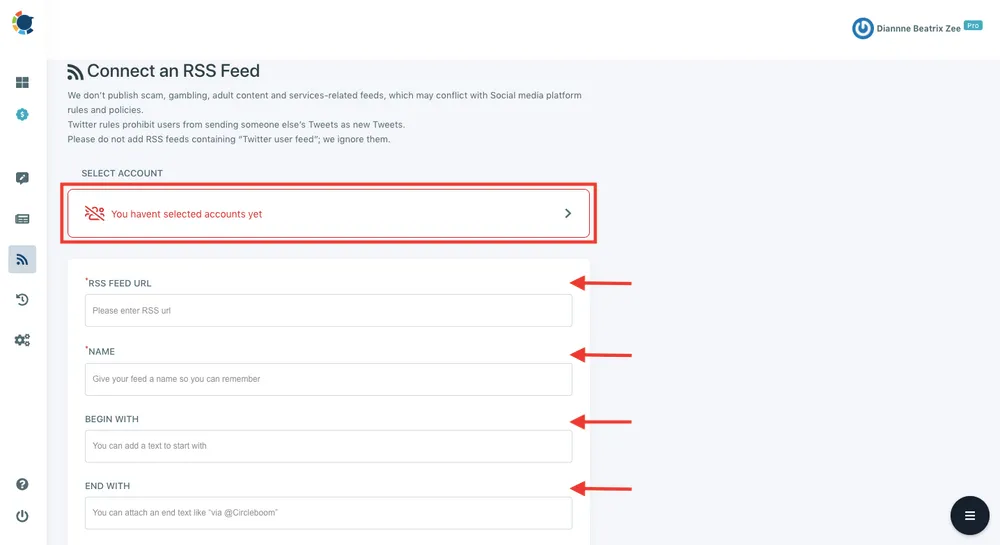Click the RSS icon beside page heading
Viewport: 1000px width, 545px height.
click(x=75, y=72)
